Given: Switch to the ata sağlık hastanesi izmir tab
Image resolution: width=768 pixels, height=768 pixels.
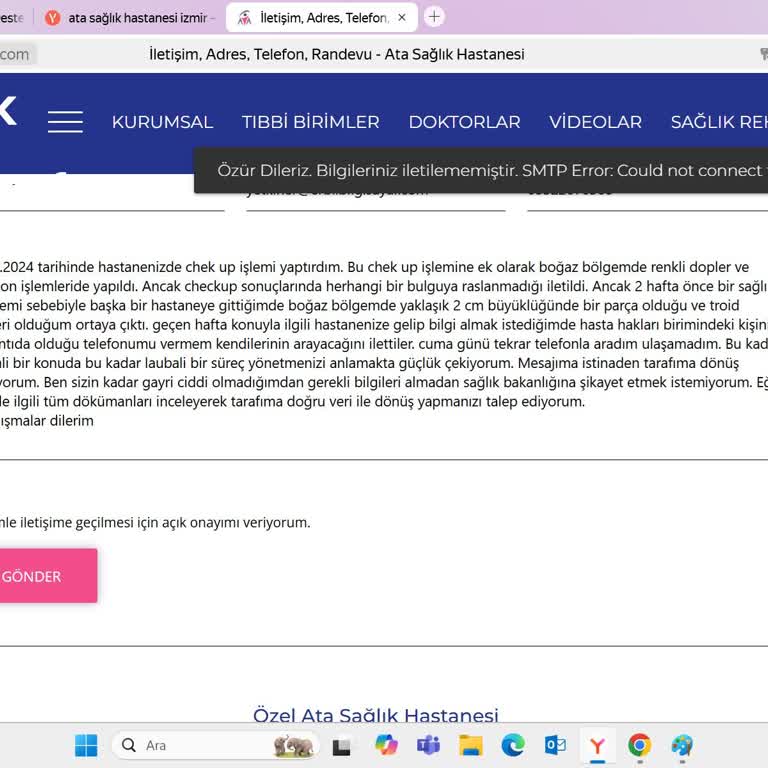Looking at the screenshot, I should [131, 18].
